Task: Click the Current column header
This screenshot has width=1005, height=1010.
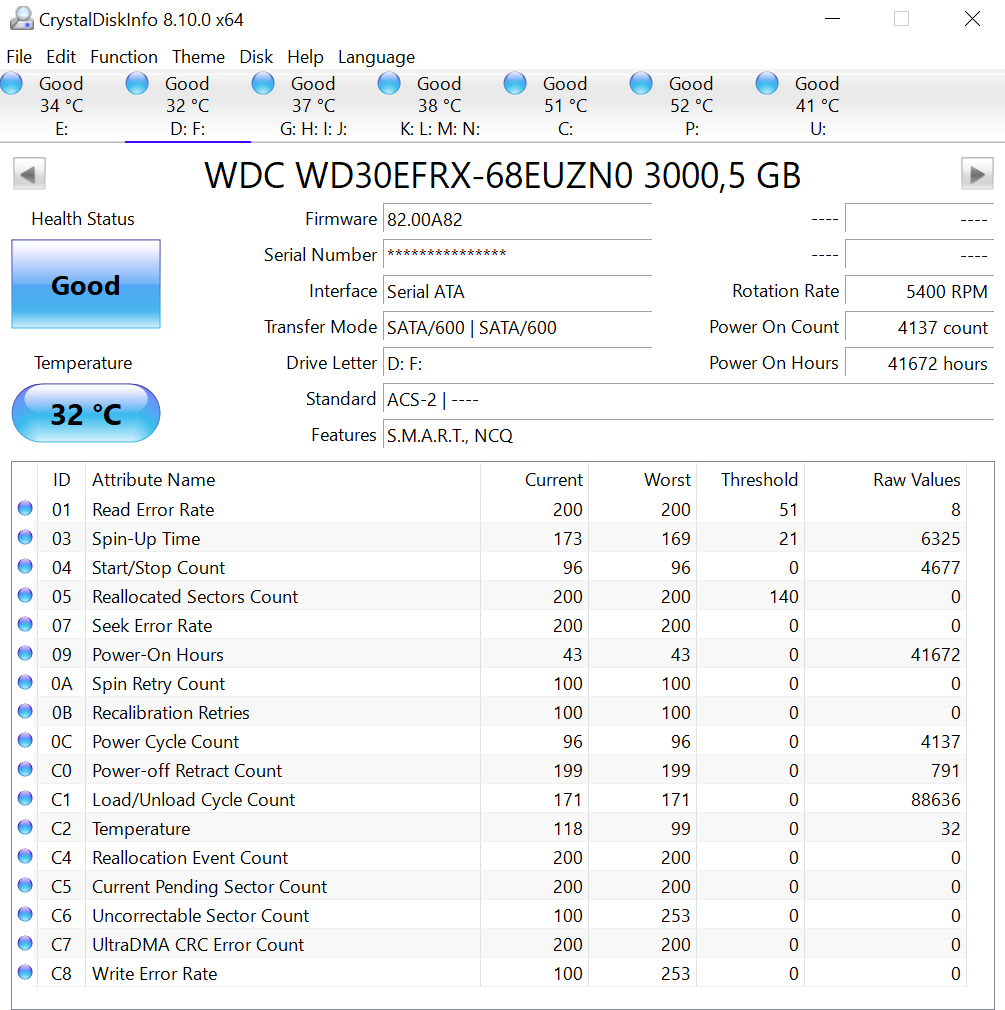Action: 534,480
